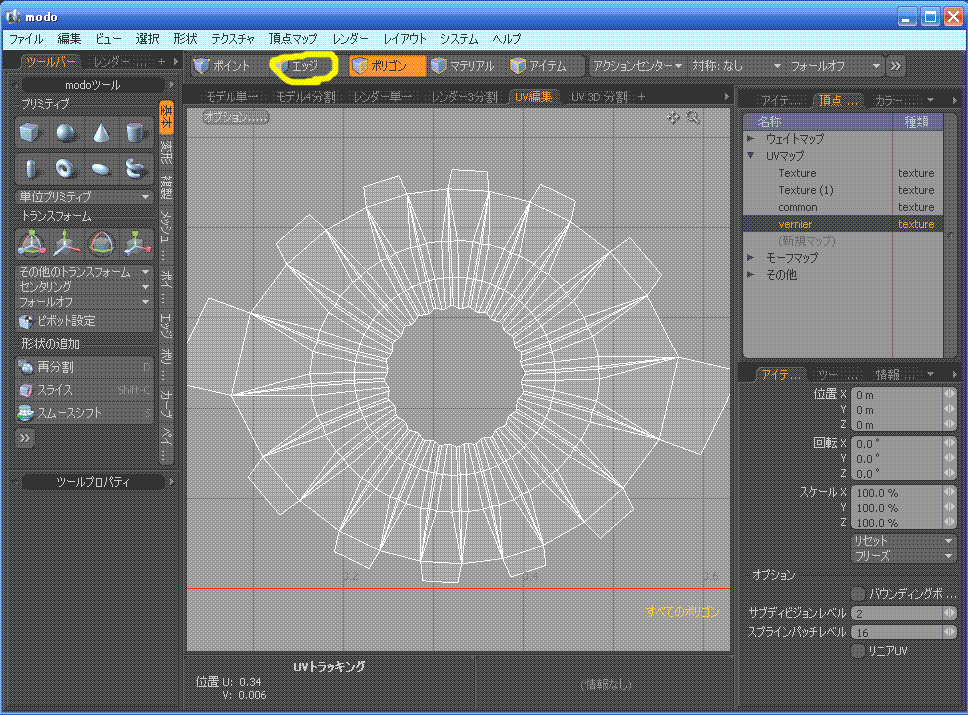Click the viewport zoom magnifier icon
This screenshot has width=968, height=715.
pos(693,118)
